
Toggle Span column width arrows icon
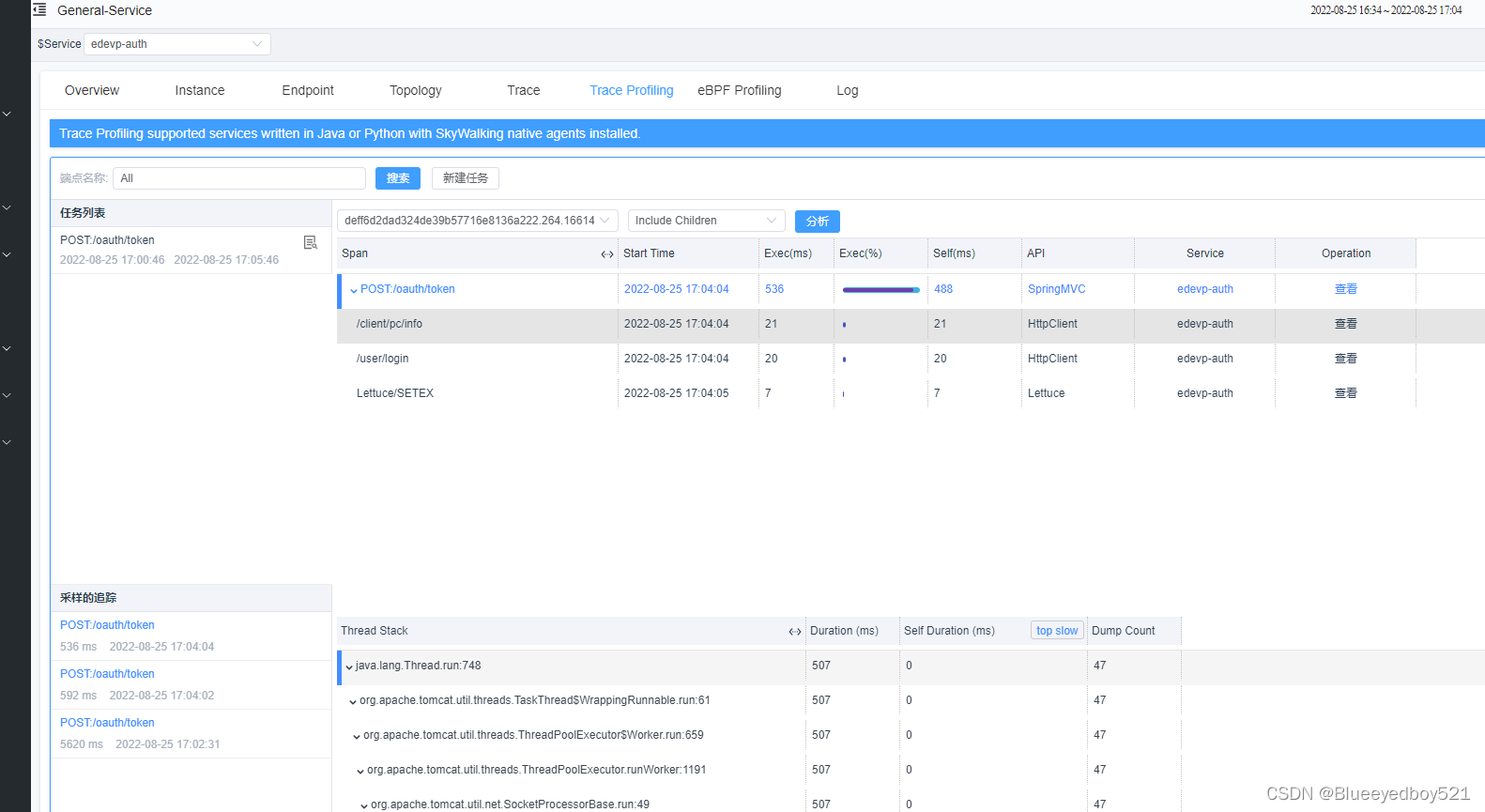(x=607, y=254)
